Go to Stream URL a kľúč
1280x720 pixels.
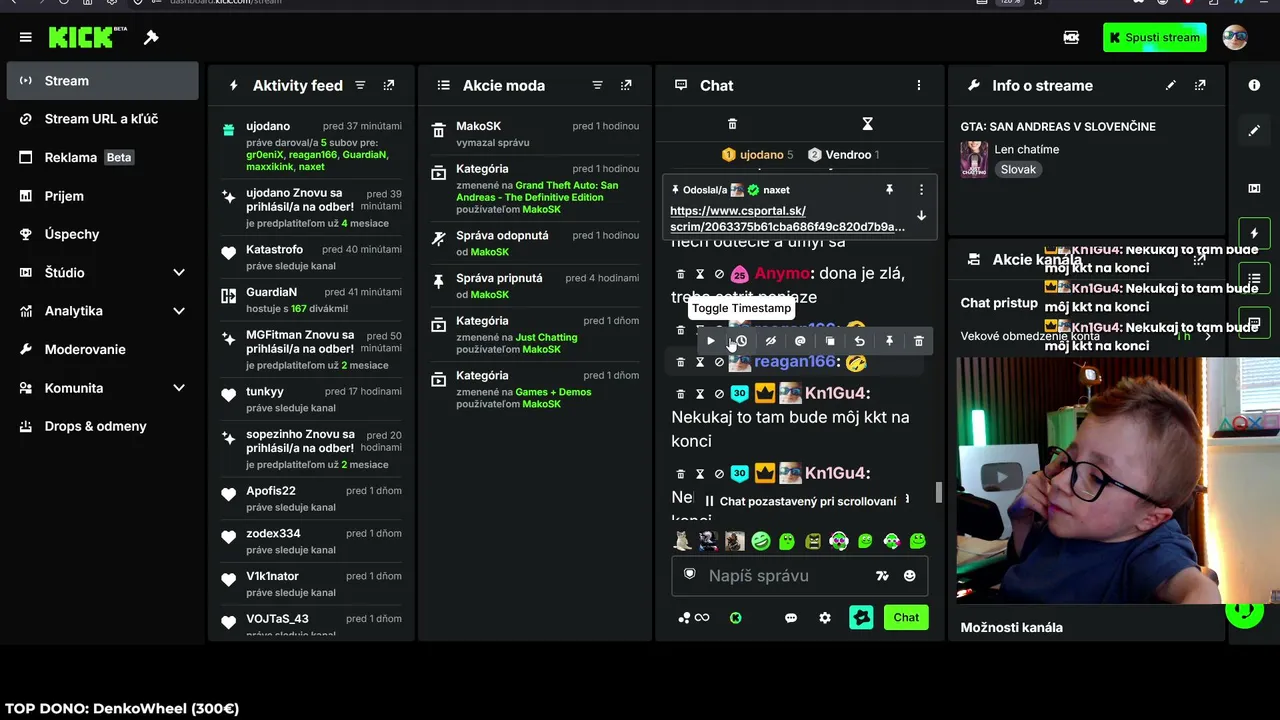(103, 119)
